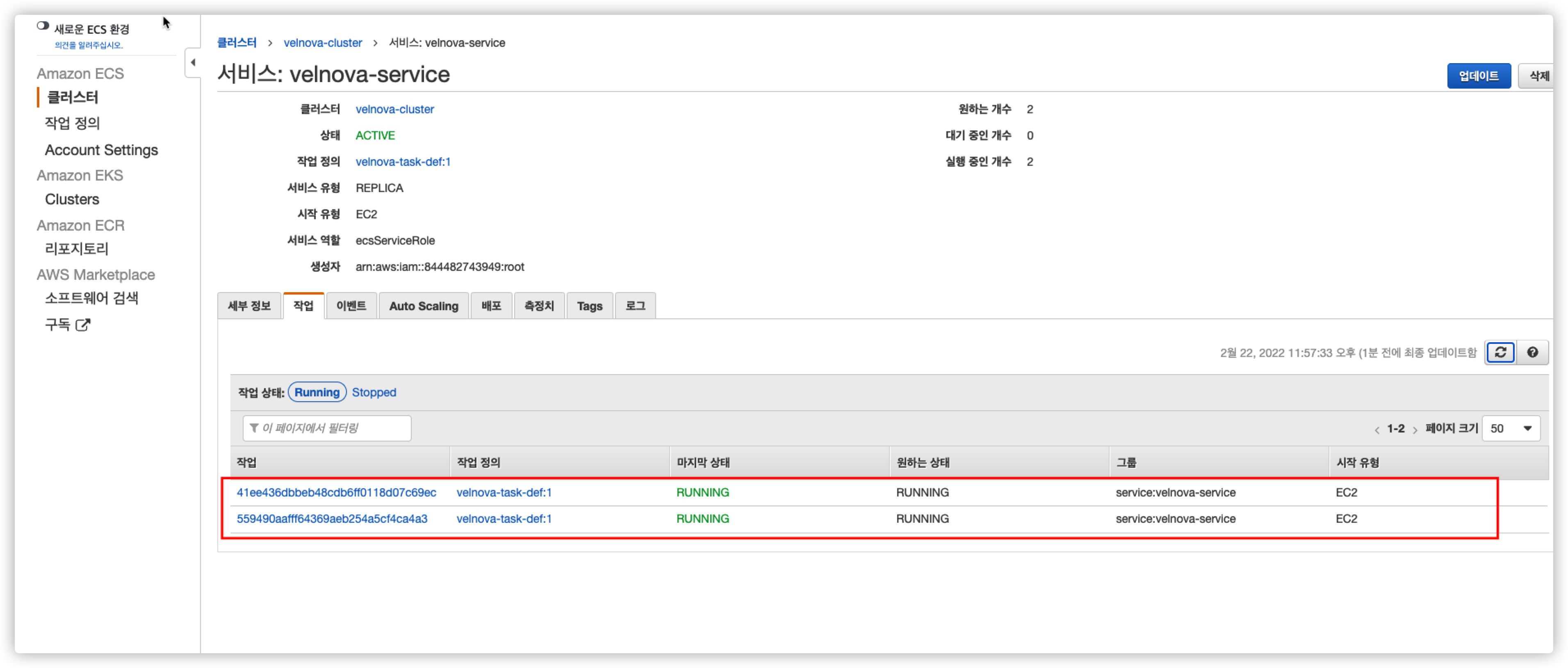Go to next page arrow in pagination
Viewport: 1568px width, 668px height.
click(1415, 429)
